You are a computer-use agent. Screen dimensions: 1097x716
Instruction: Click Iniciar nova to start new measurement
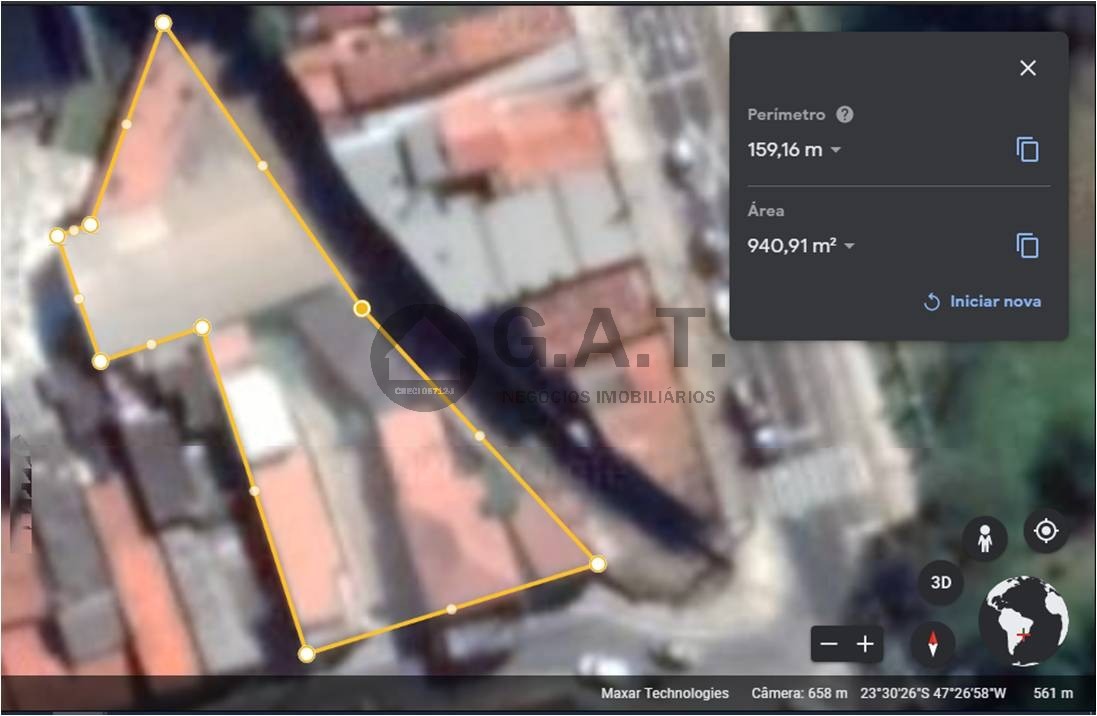pyautogui.click(x=983, y=301)
